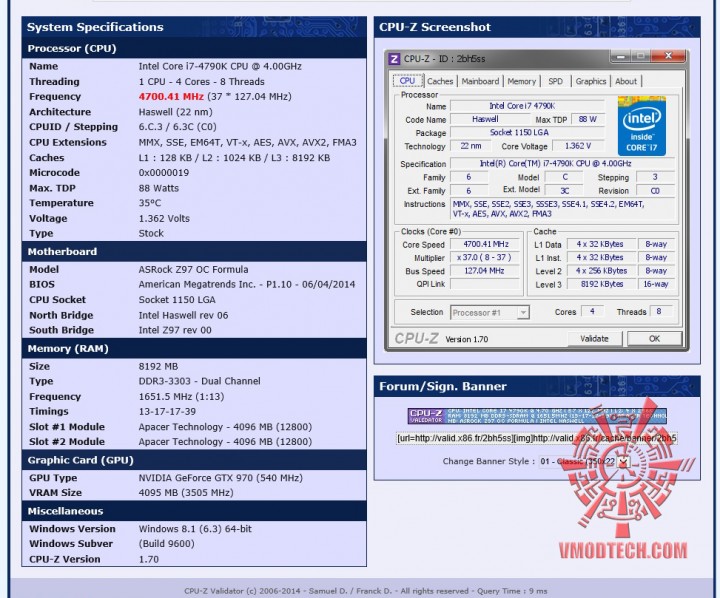The image size is (720, 598).
Task: Open the Change Banner Style dropdown
Action: coord(585,461)
